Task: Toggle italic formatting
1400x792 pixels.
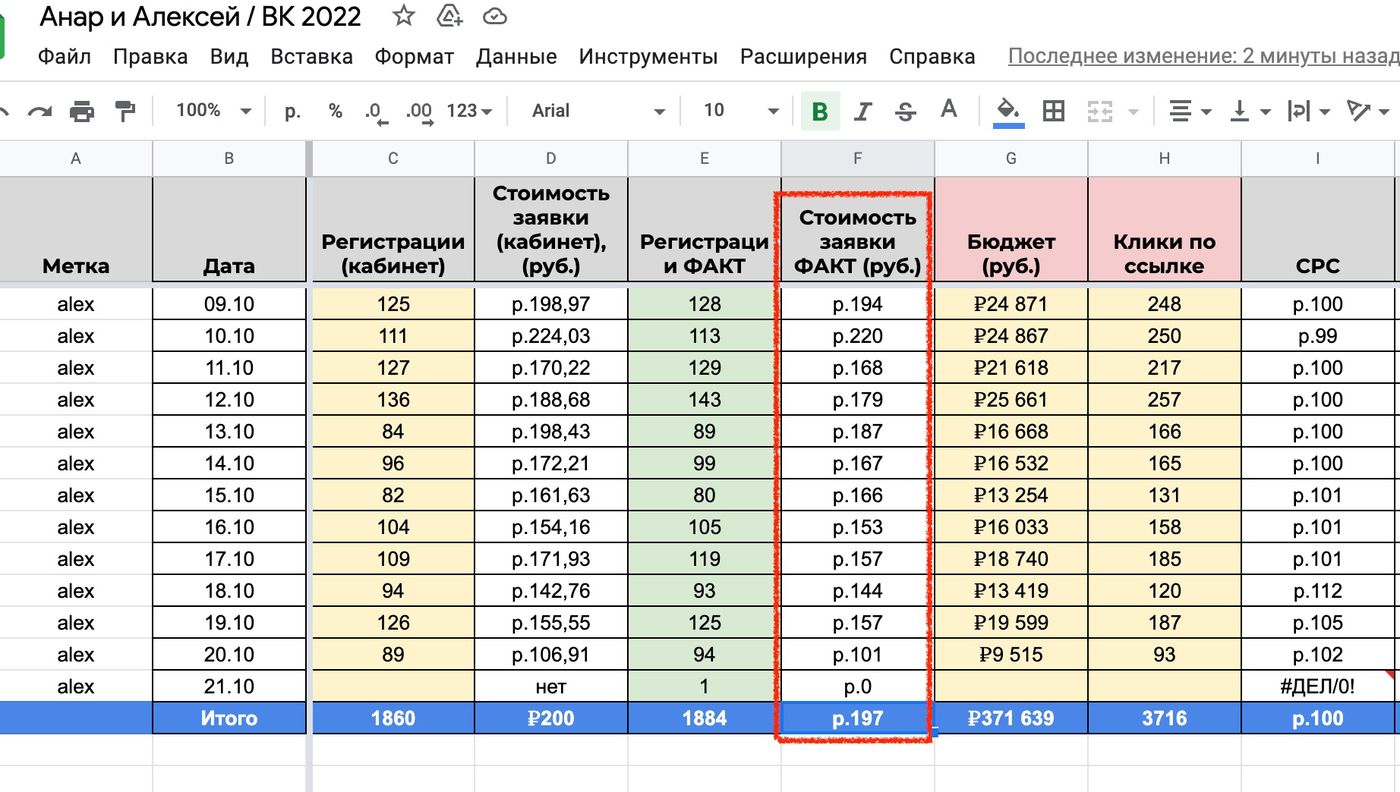Action: 862,111
